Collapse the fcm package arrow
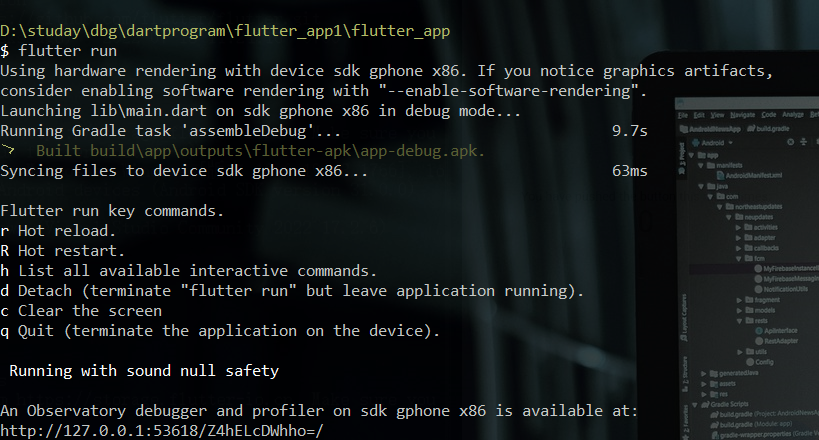 (738, 258)
